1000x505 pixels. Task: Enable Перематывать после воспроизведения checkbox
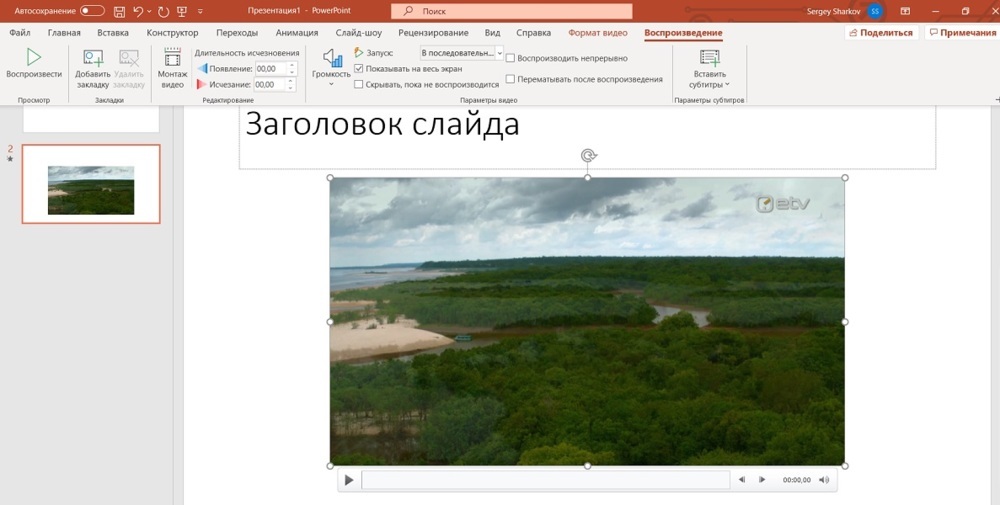(510, 79)
